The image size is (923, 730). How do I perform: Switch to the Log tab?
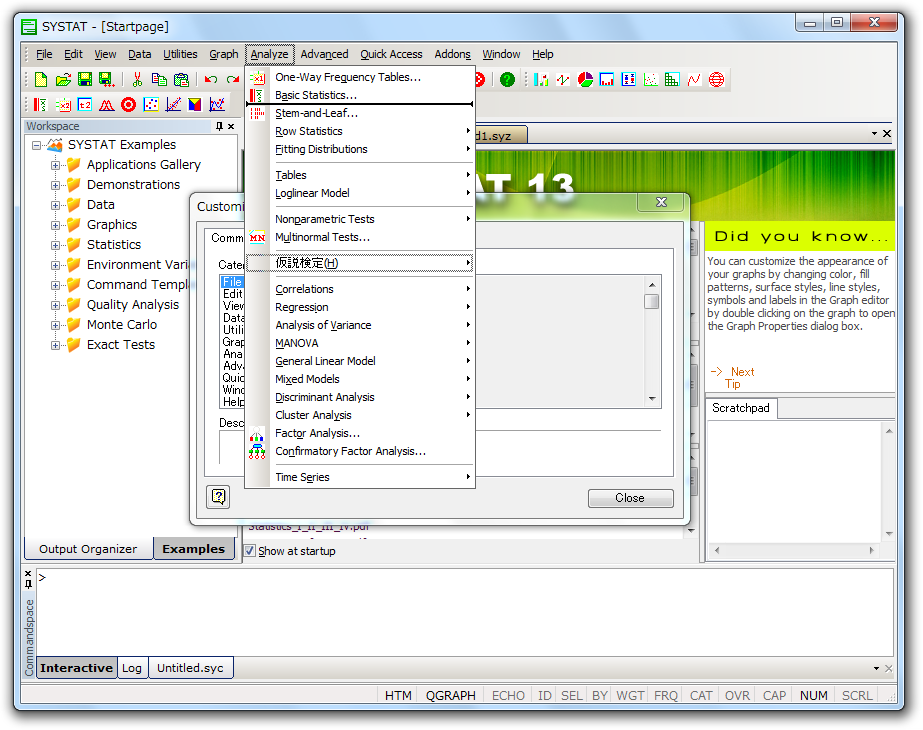point(132,668)
